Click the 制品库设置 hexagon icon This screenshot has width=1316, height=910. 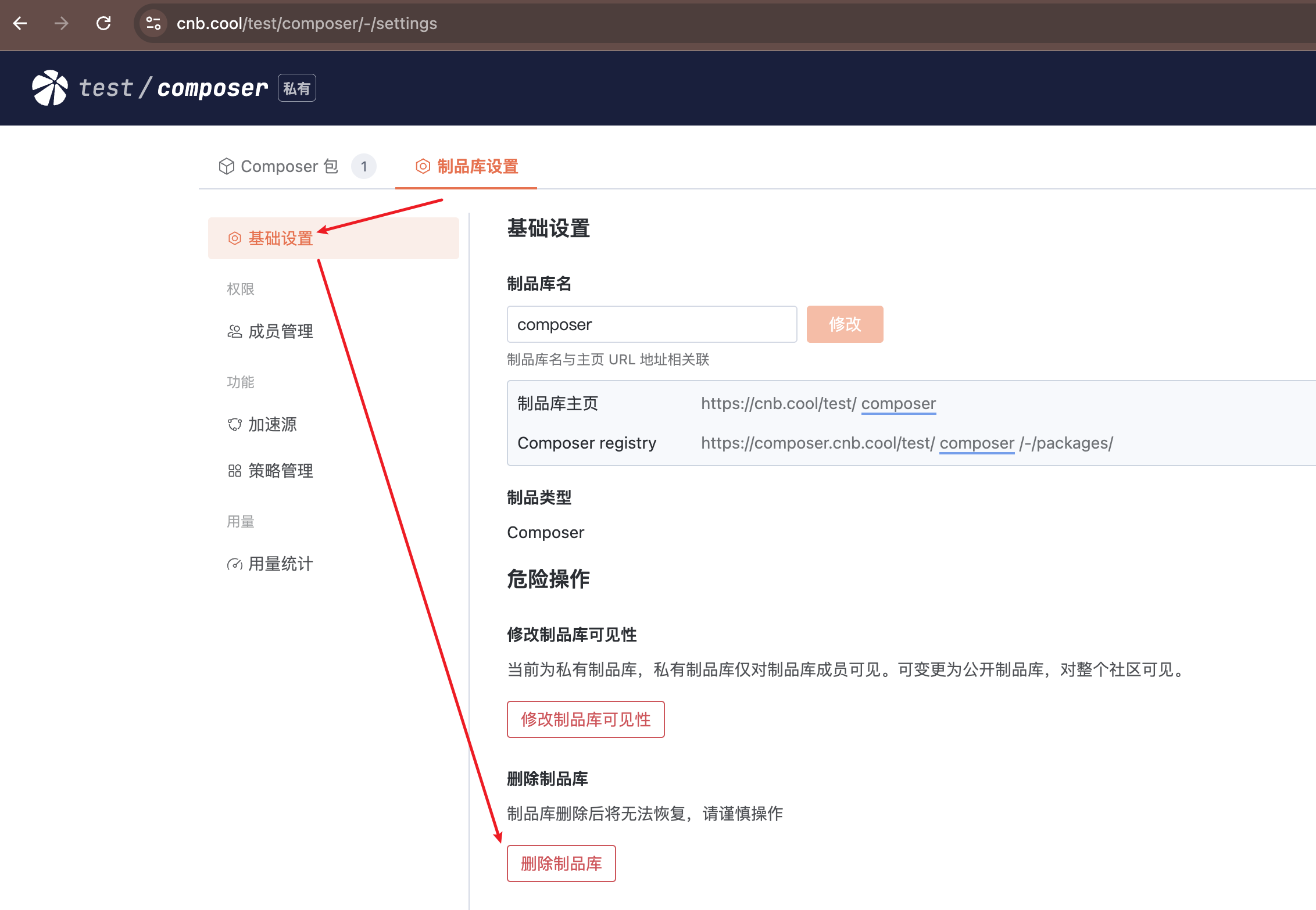click(423, 167)
